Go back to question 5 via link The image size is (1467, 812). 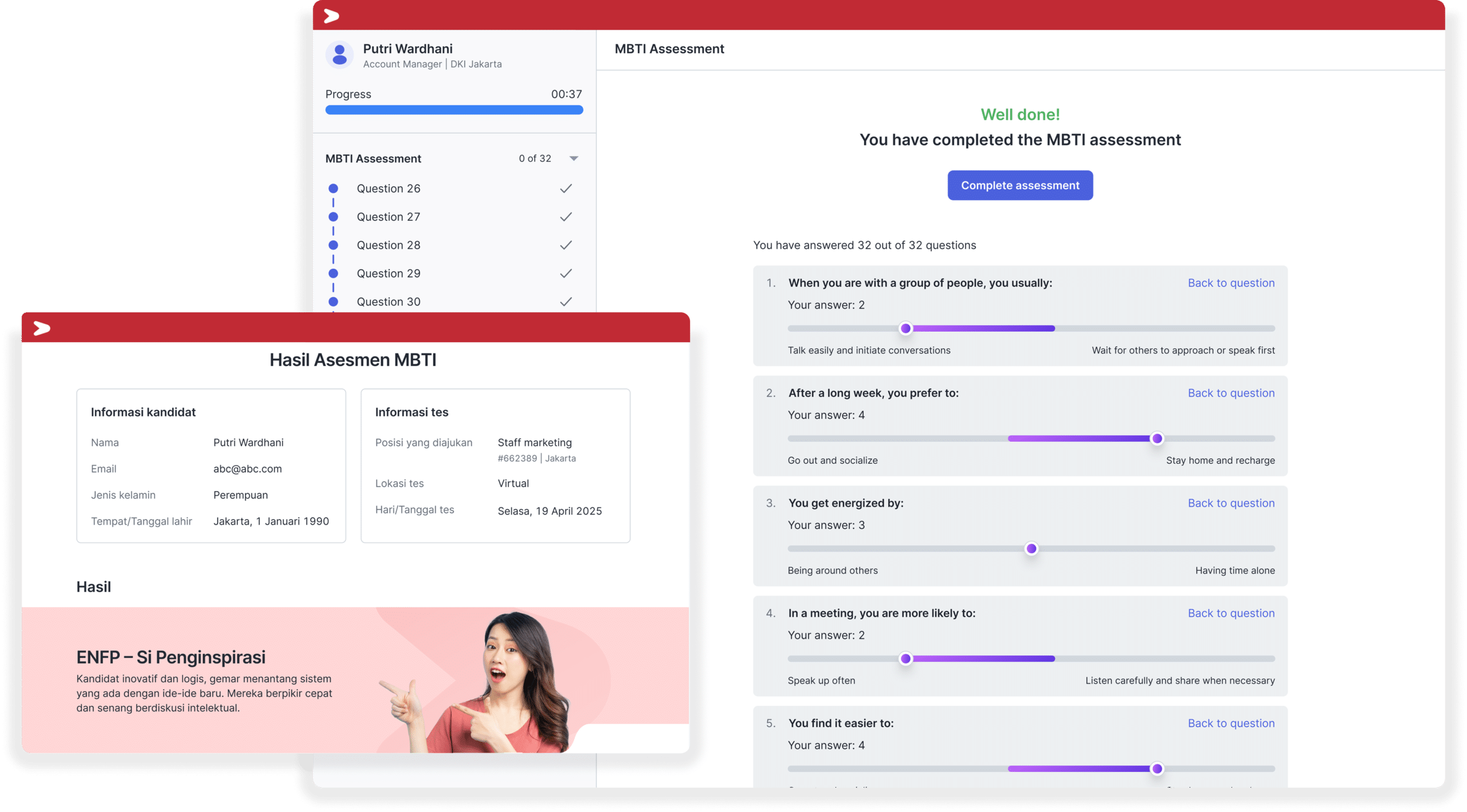1230,723
